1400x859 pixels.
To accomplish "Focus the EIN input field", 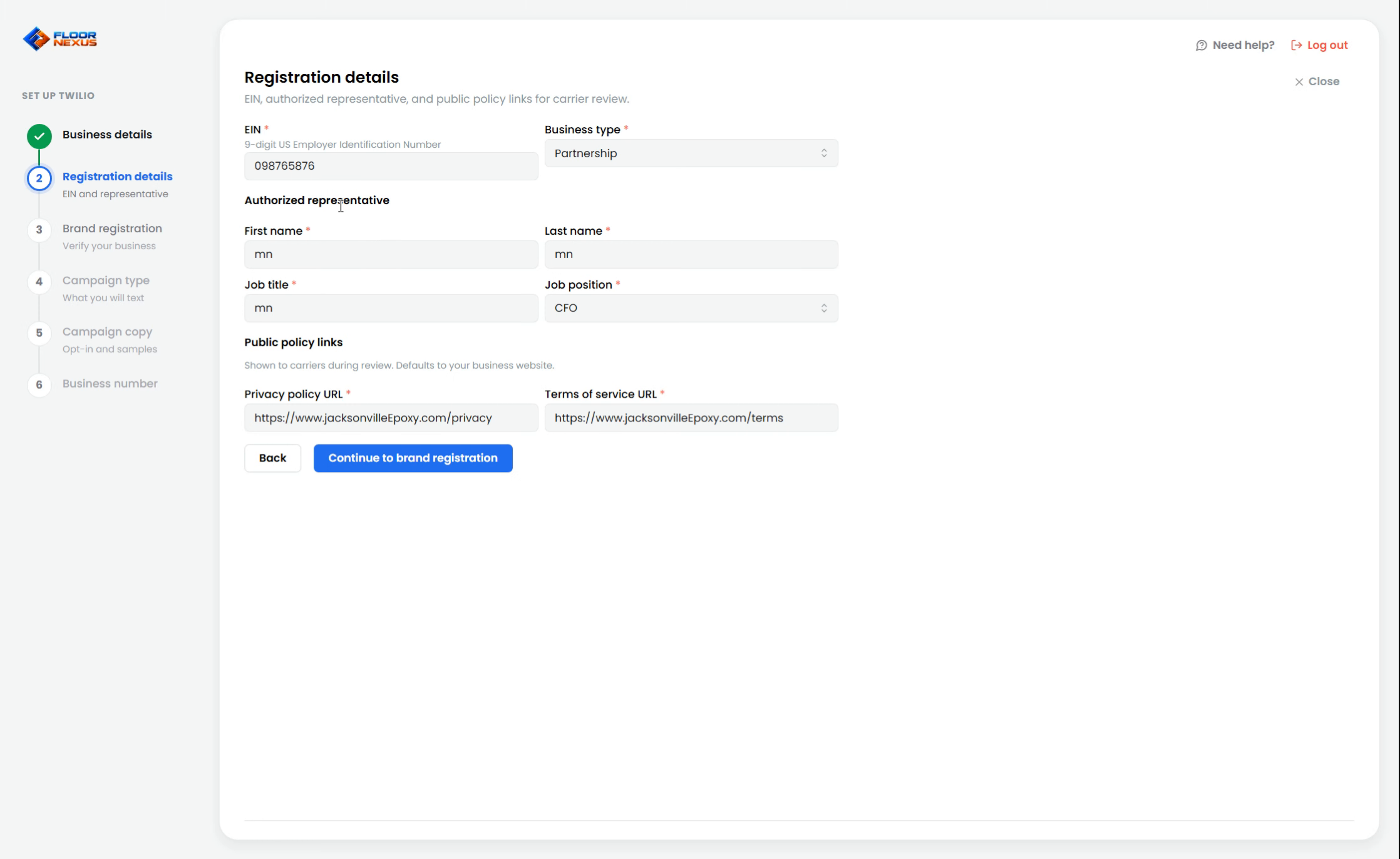I will coord(391,166).
